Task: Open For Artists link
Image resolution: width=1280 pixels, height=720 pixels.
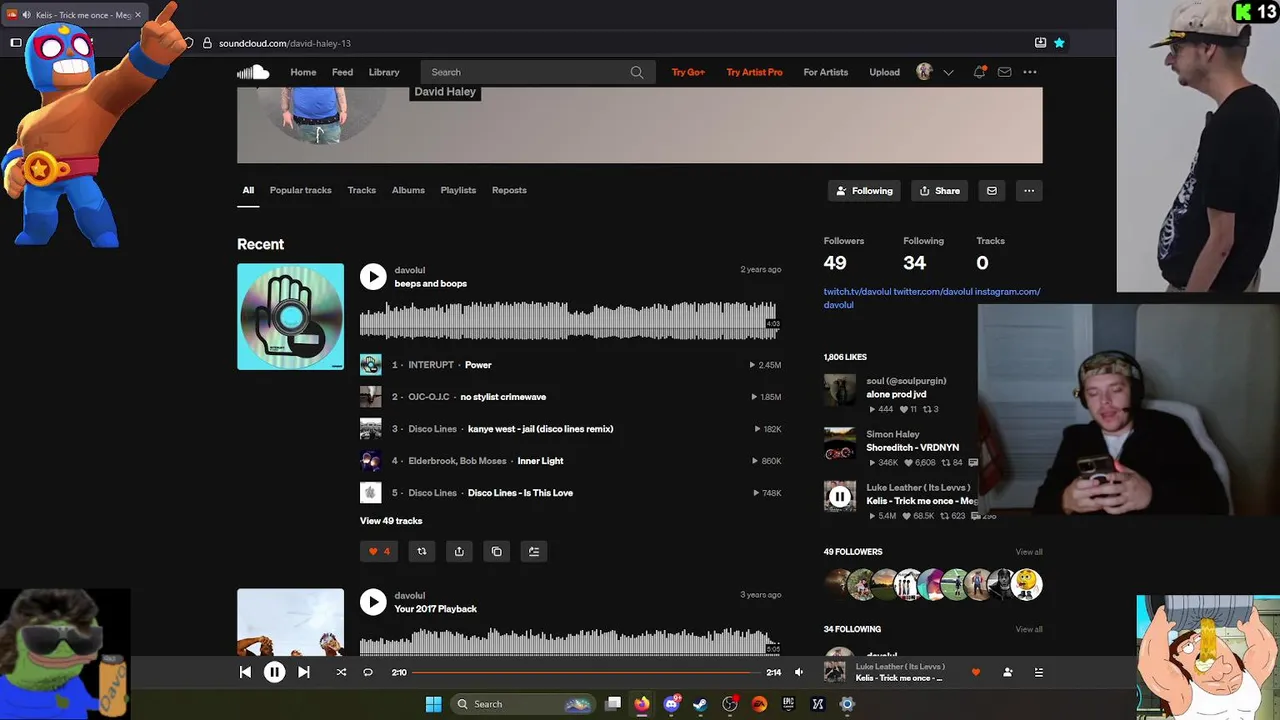Action: 826,72
